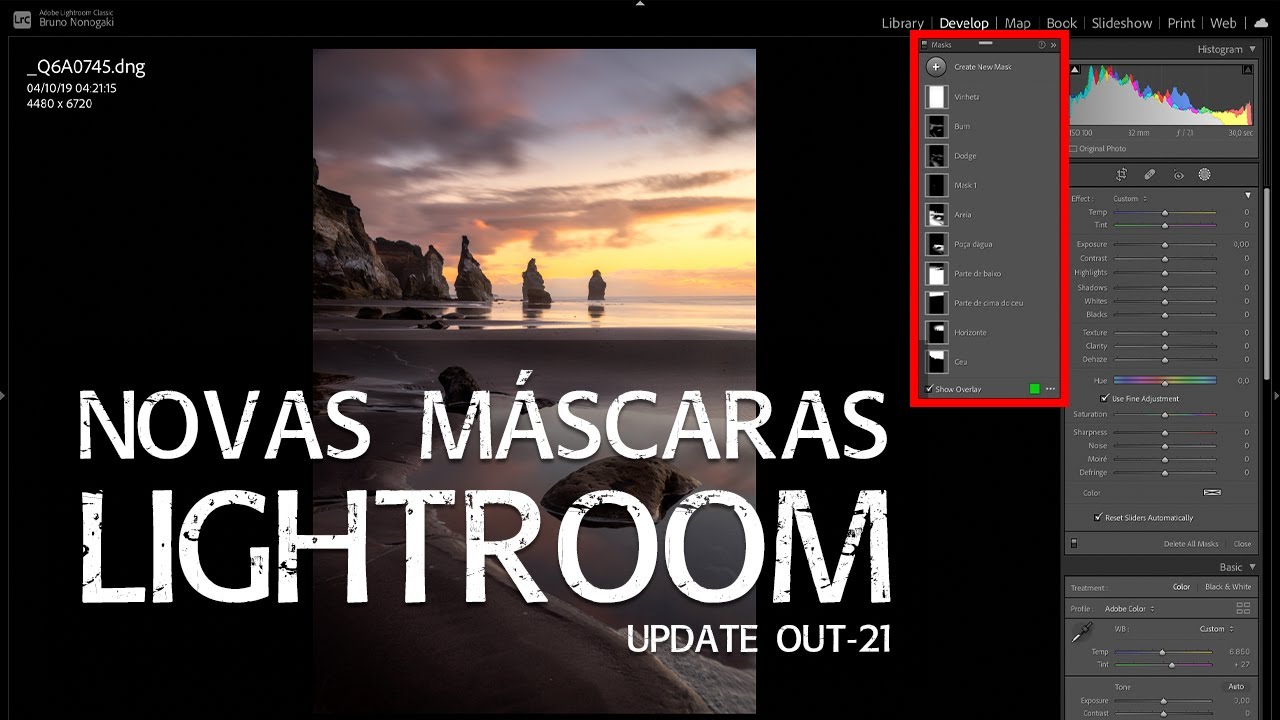Screen dimensions: 1280x720
Task: Click the Close button in mask panel
Action: point(1242,544)
